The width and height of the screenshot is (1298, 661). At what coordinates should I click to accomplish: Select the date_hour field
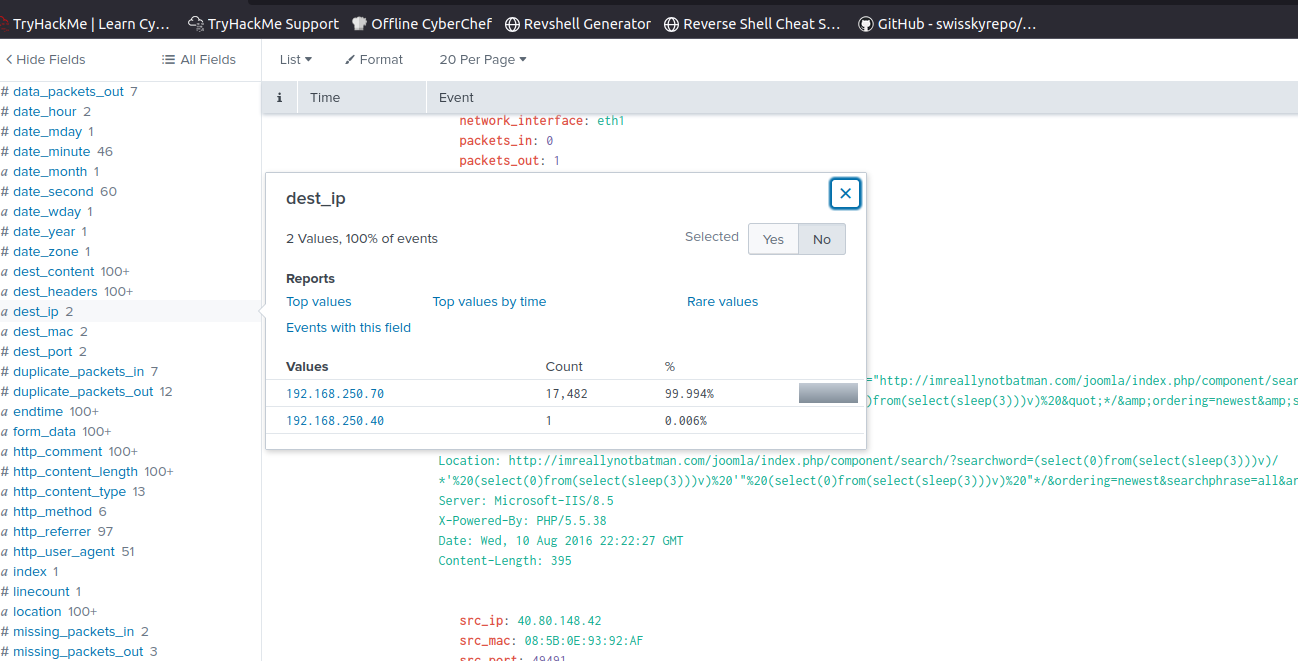coord(45,112)
